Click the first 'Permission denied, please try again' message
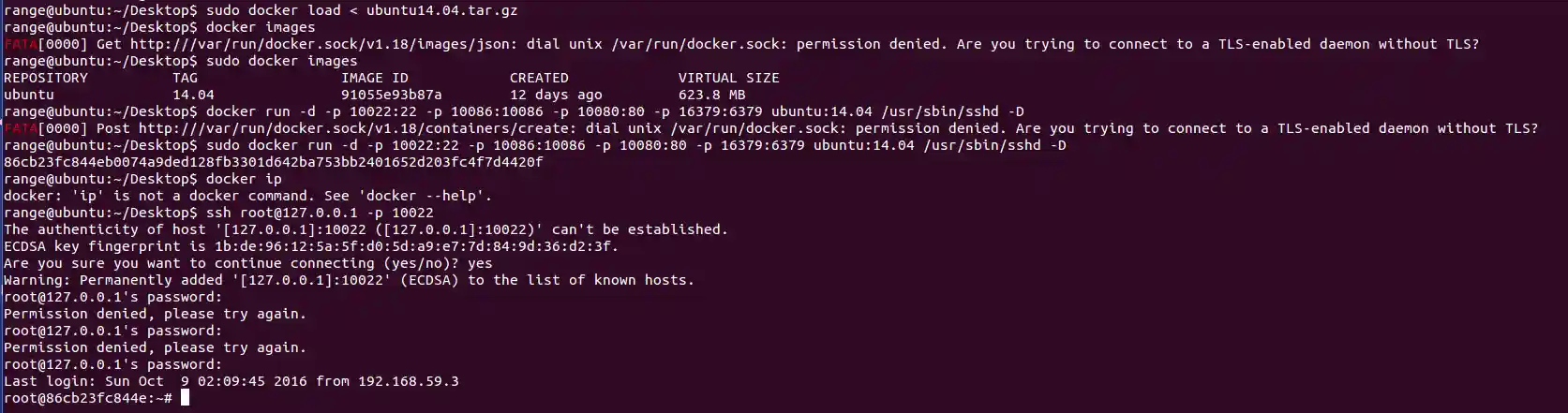Screen dimensions: 1568x413 click(x=155, y=314)
